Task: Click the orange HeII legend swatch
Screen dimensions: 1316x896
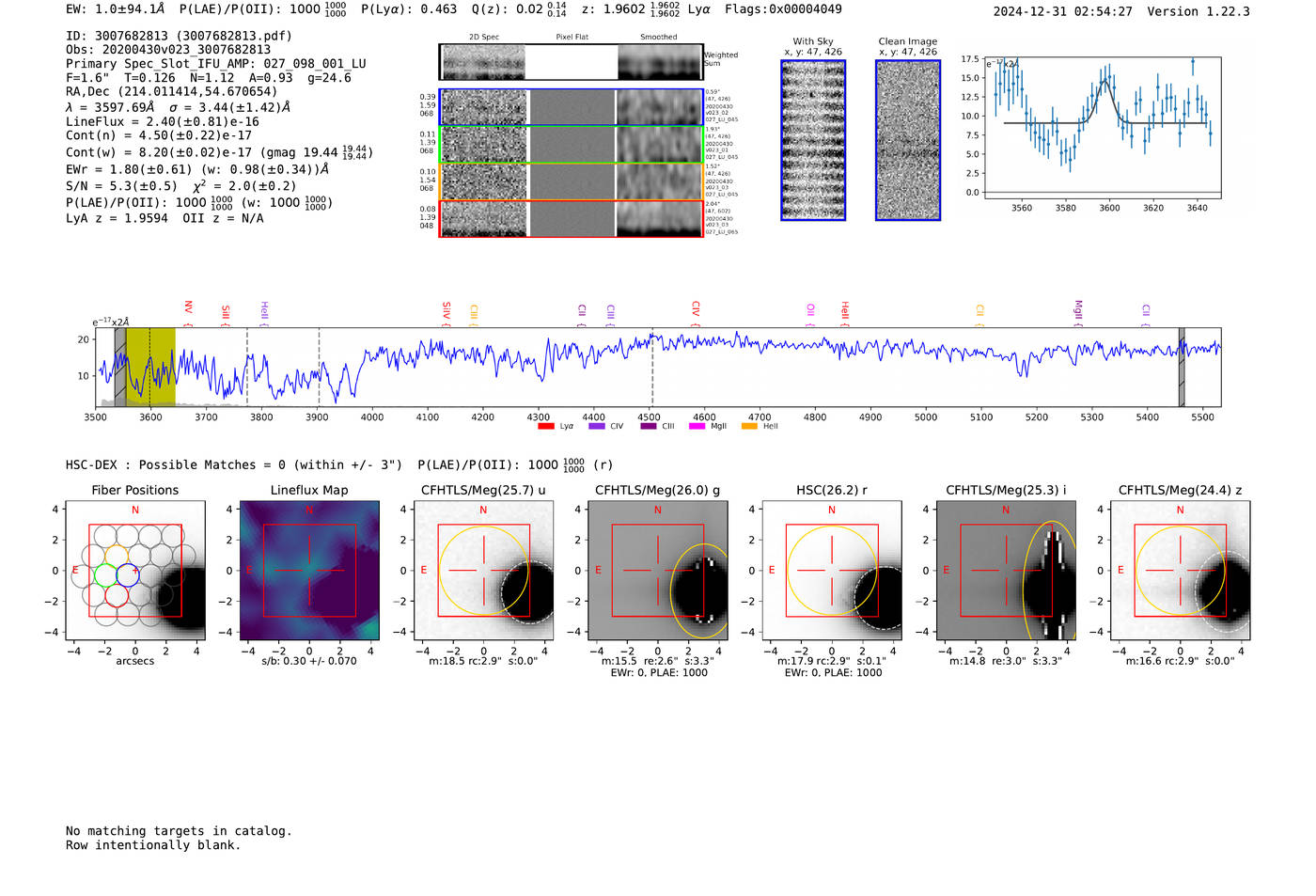Action: coord(749,427)
